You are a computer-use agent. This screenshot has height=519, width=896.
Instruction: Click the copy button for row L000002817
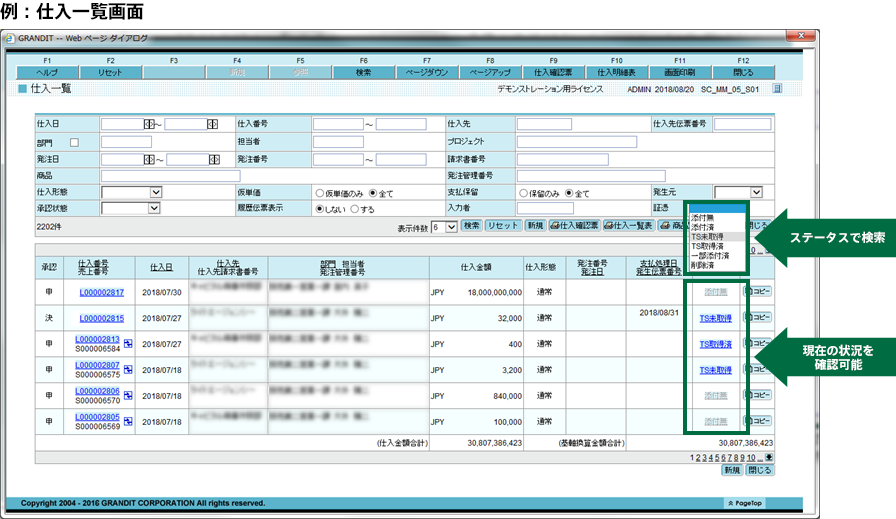click(758, 292)
